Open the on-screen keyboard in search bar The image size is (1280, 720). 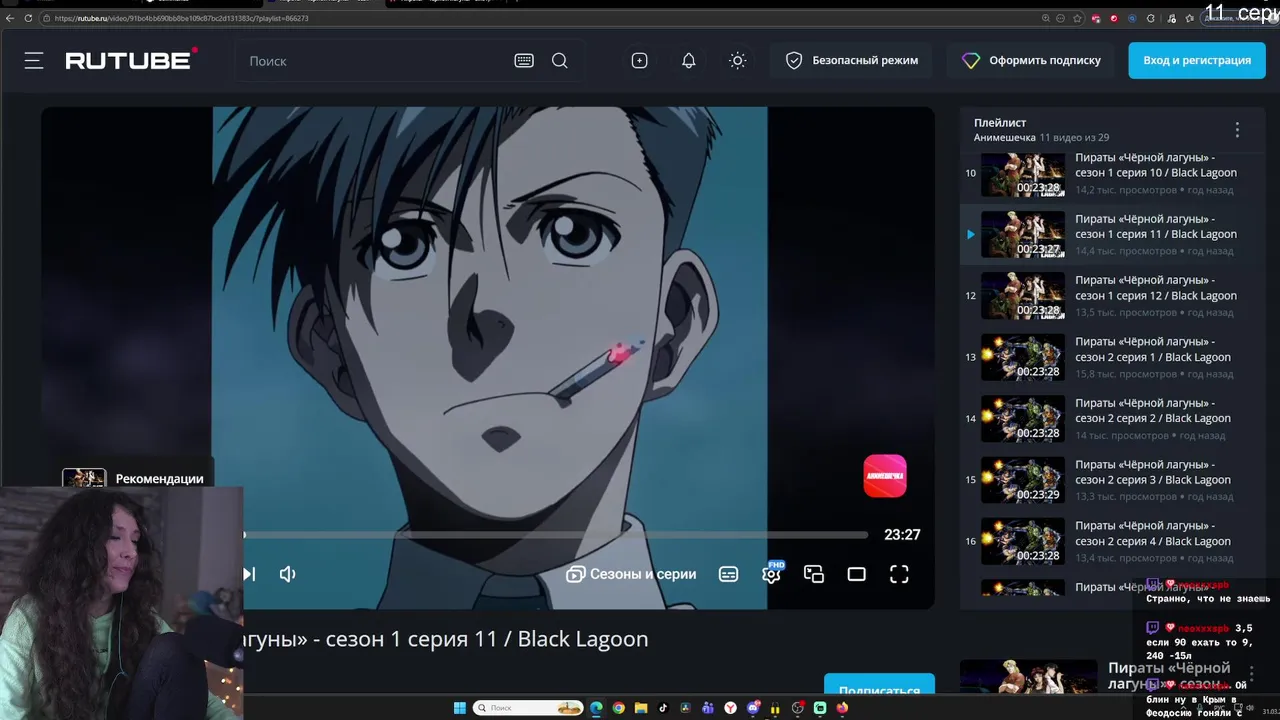point(524,61)
